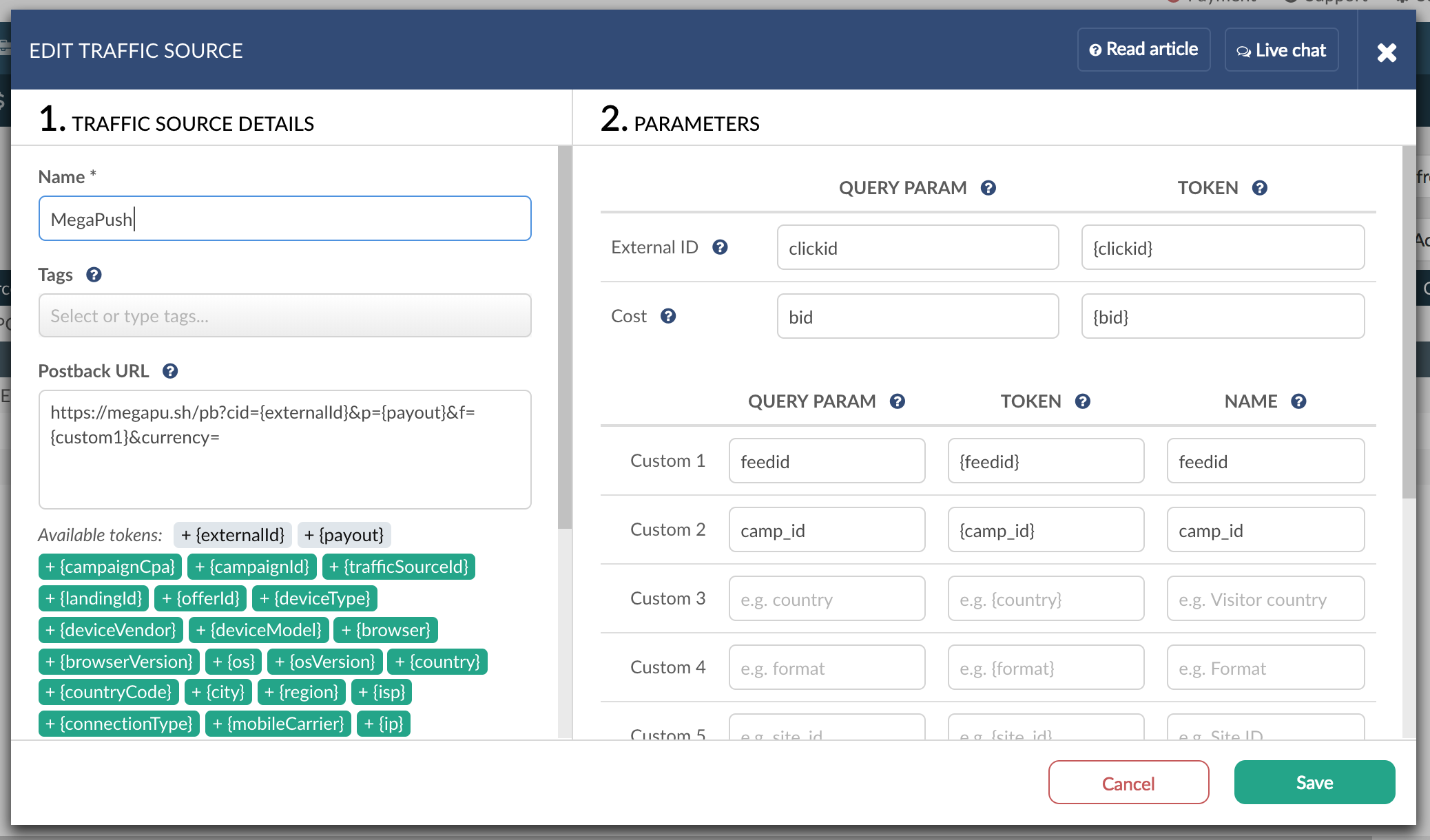
Task: Start a Live chat session
Action: coord(1281,50)
